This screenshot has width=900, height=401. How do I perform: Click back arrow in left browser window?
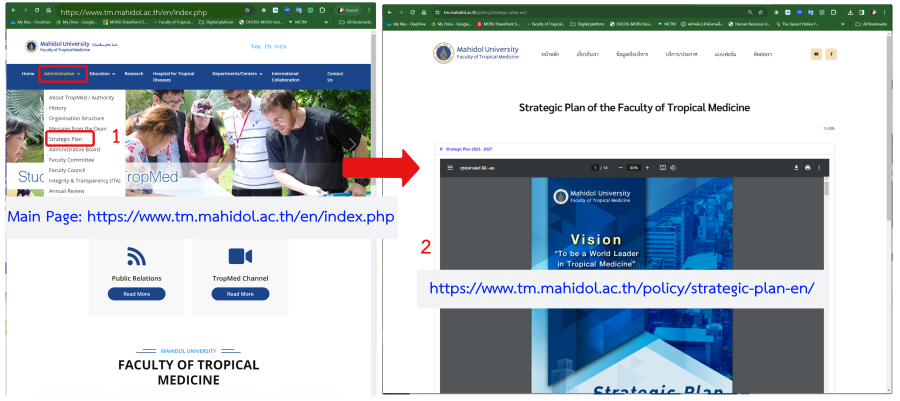pos(13,10)
